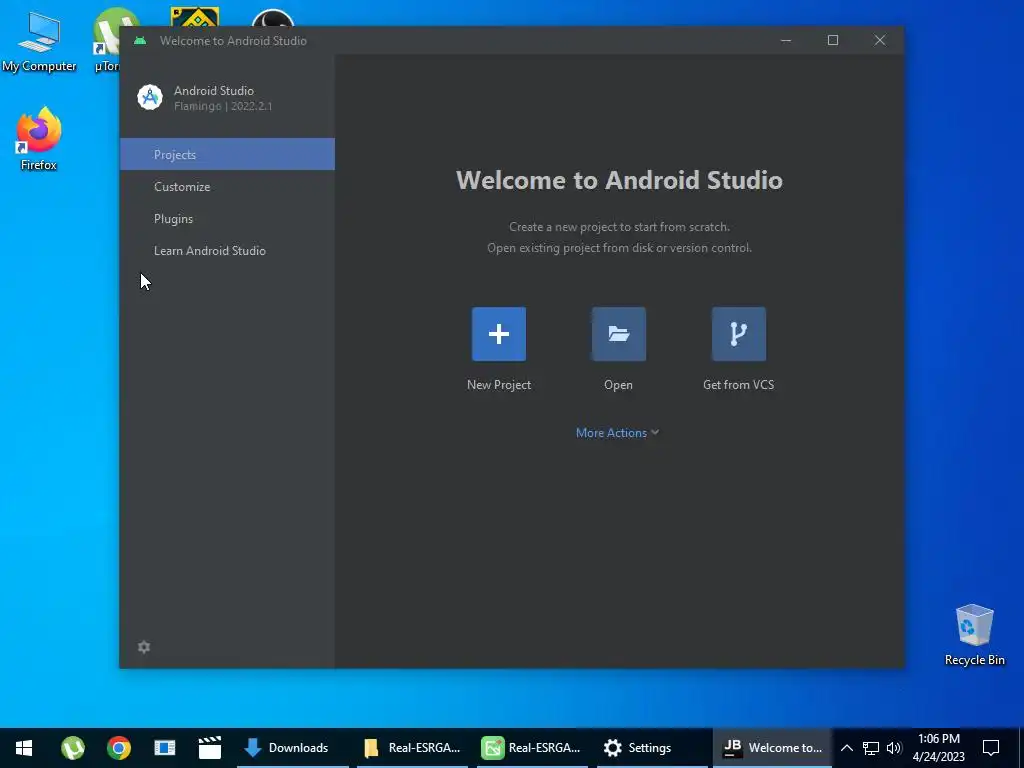The width and height of the screenshot is (1024, 768).
Task: Click the blue panel taskbar icon
Action: pos(165,748)
